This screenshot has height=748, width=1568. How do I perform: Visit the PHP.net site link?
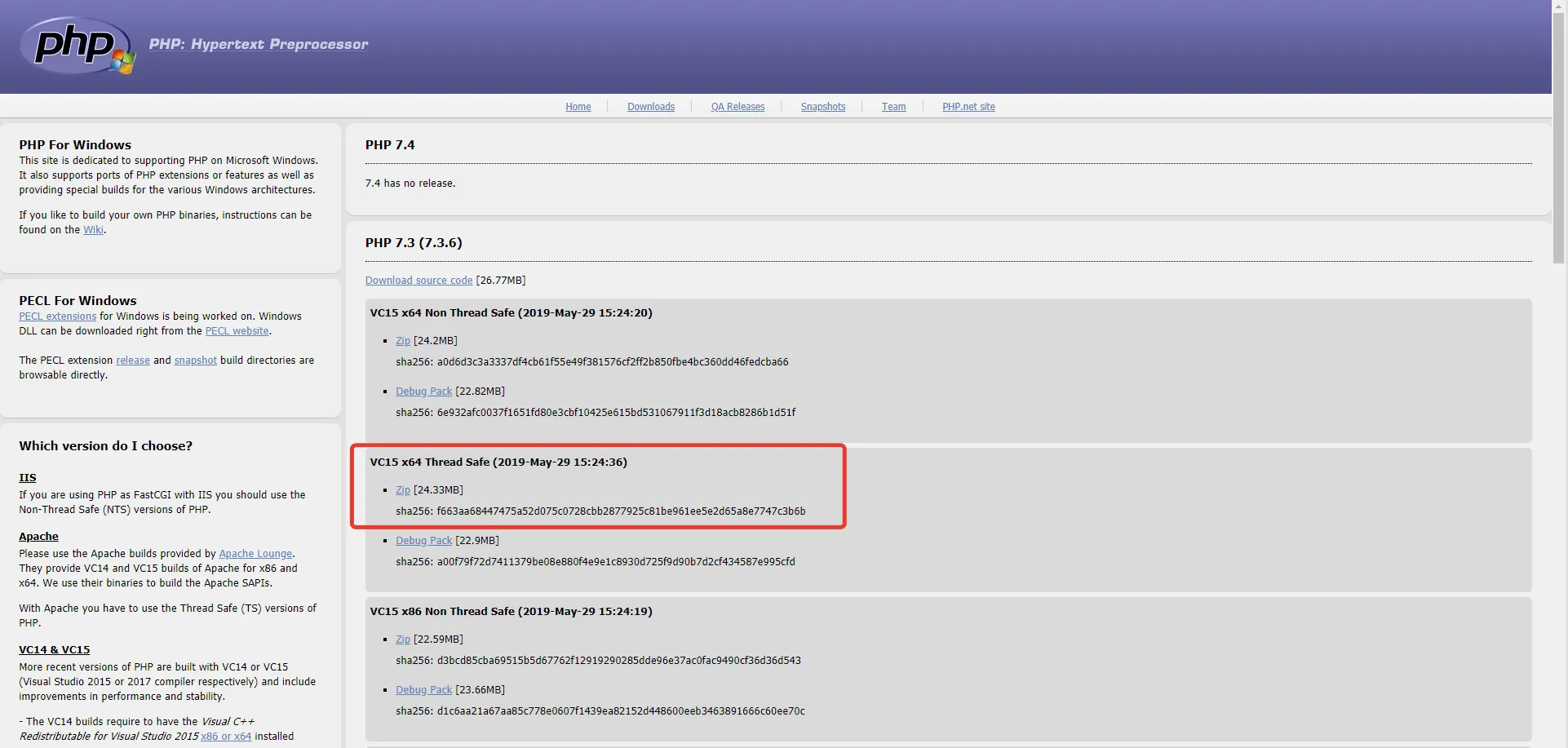tap(968, 107)
